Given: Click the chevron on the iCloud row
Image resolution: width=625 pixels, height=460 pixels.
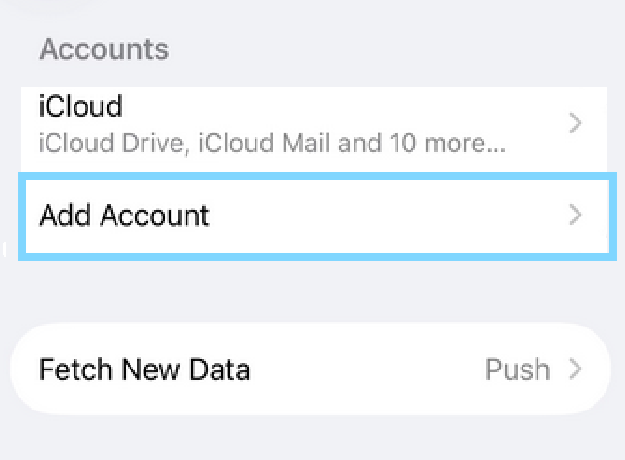Looking at the screenshot, I should pos(575,124).
